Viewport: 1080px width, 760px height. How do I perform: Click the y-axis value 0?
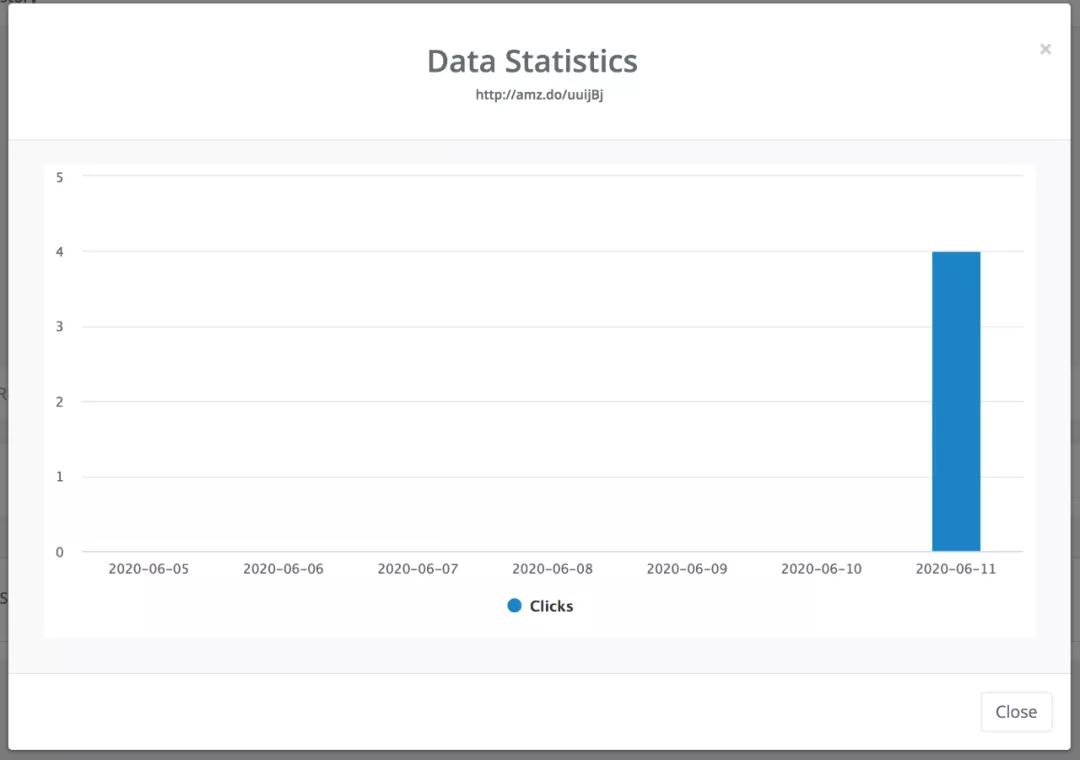pyautogui.click(x=60, y=552)
